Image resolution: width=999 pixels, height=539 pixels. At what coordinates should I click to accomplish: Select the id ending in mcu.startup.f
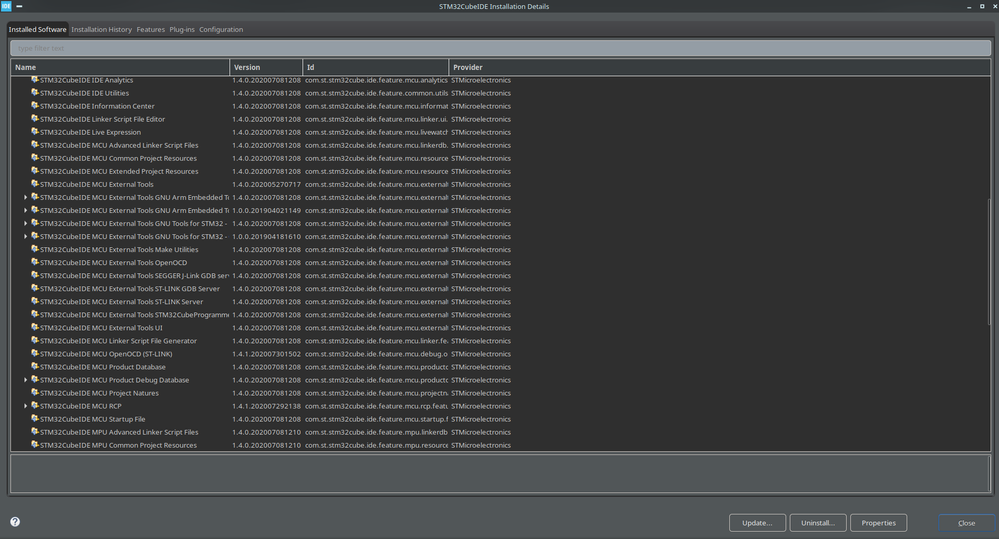click(376, 419)
